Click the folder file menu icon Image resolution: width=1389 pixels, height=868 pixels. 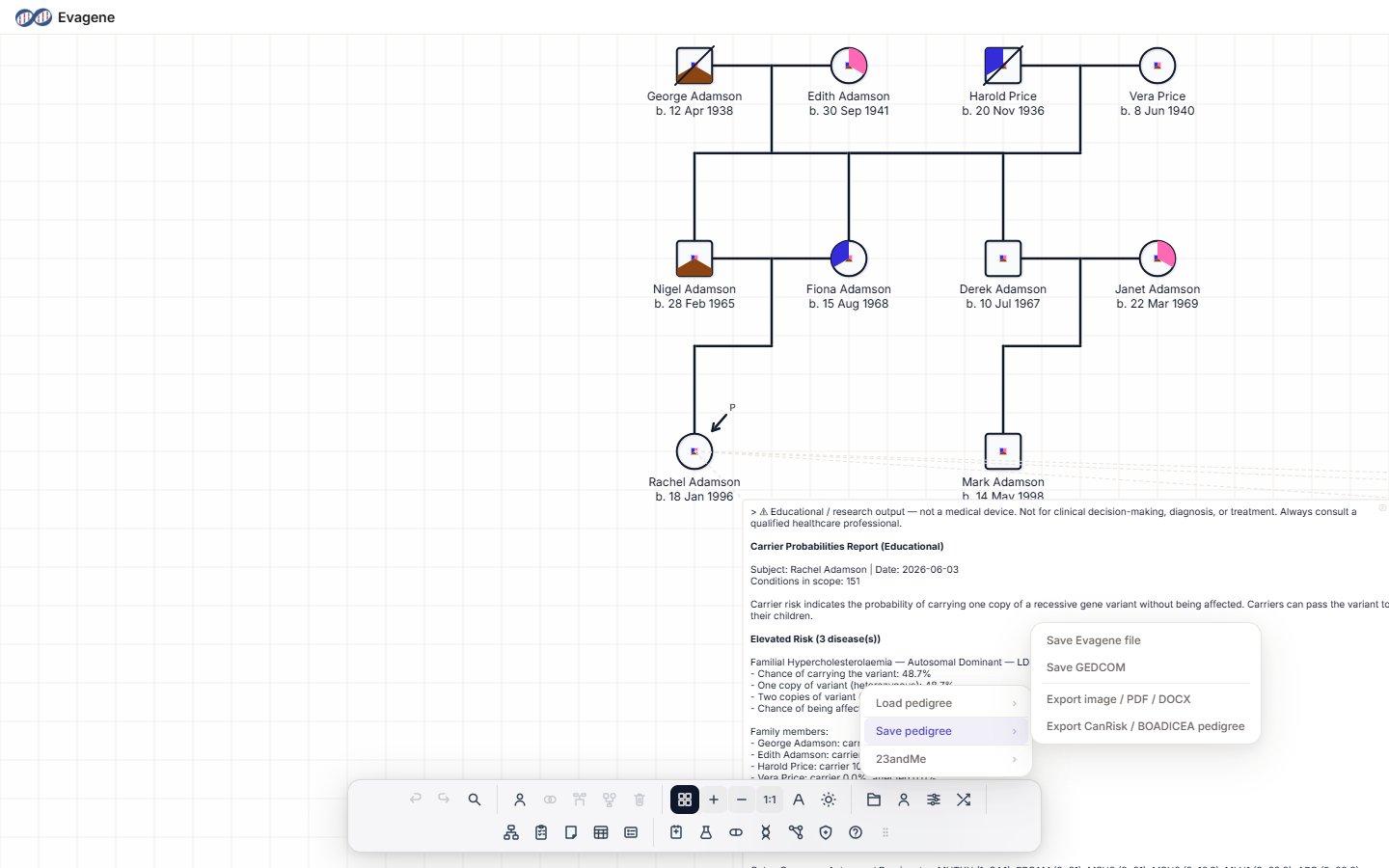pyautogui.click(x=874, y=800)
